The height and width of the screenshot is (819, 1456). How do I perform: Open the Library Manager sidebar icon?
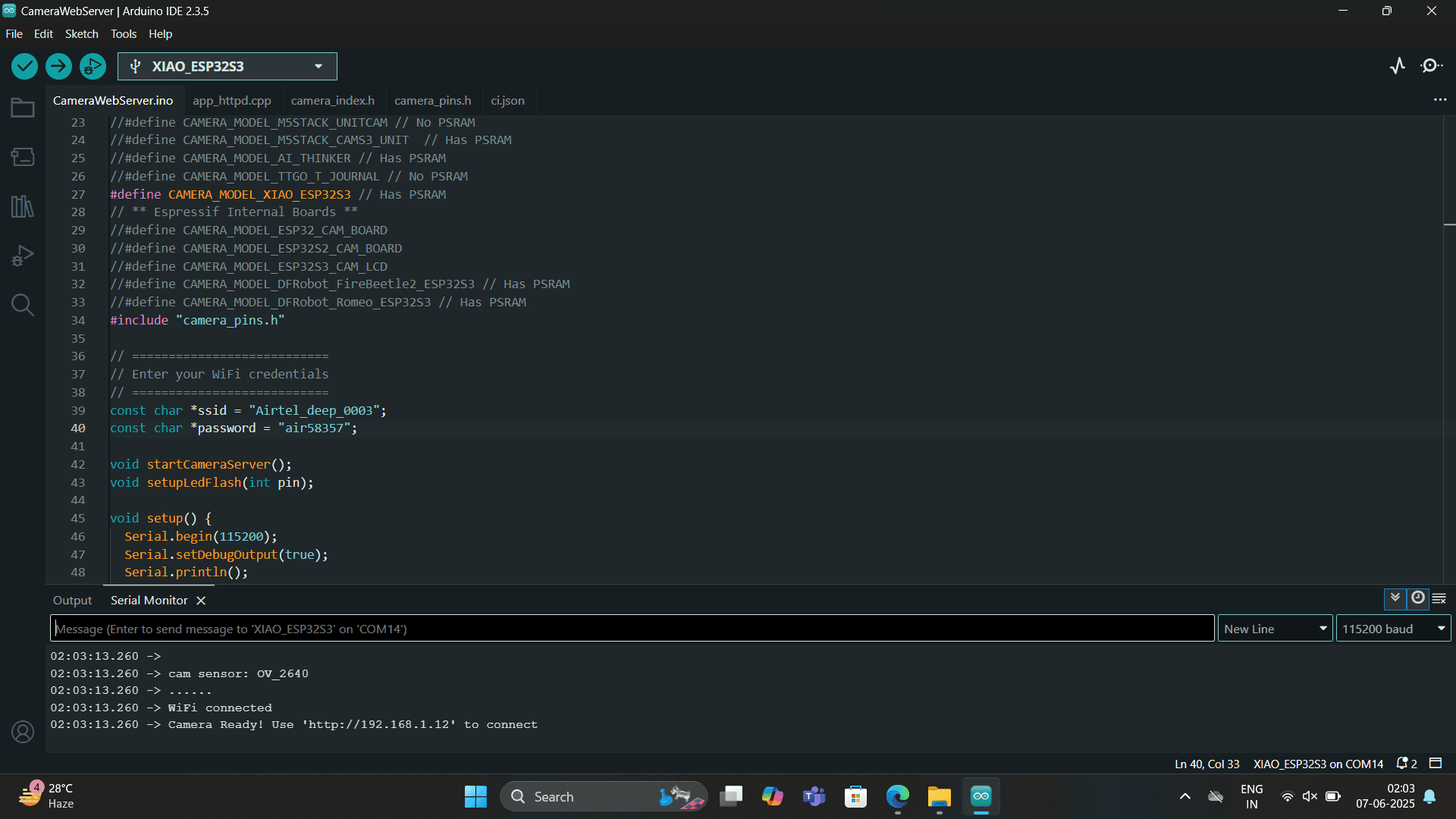pos(23,206)
